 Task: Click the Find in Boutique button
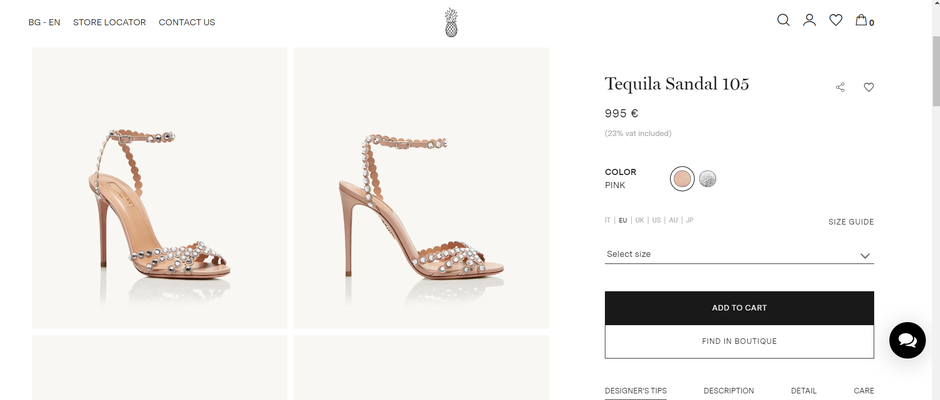tap(739, 341)
